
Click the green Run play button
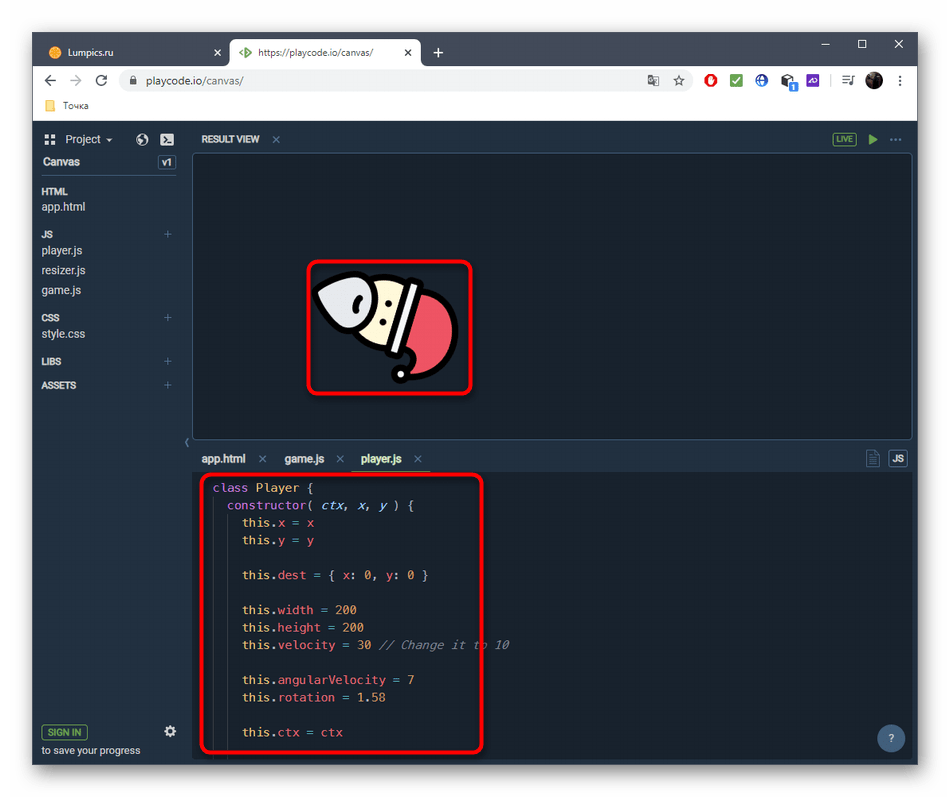tap(873, 139)
